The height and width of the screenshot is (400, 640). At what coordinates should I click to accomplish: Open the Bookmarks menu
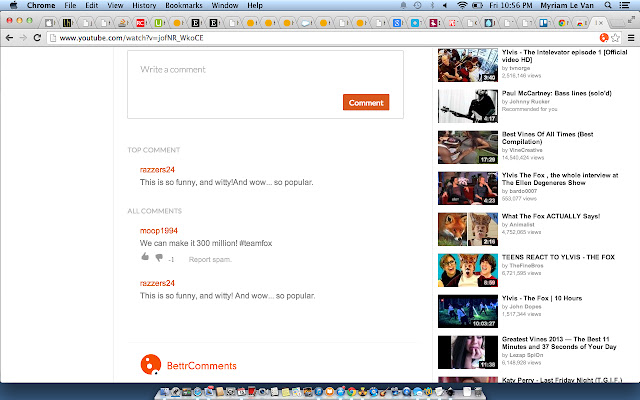click(184, 5)
